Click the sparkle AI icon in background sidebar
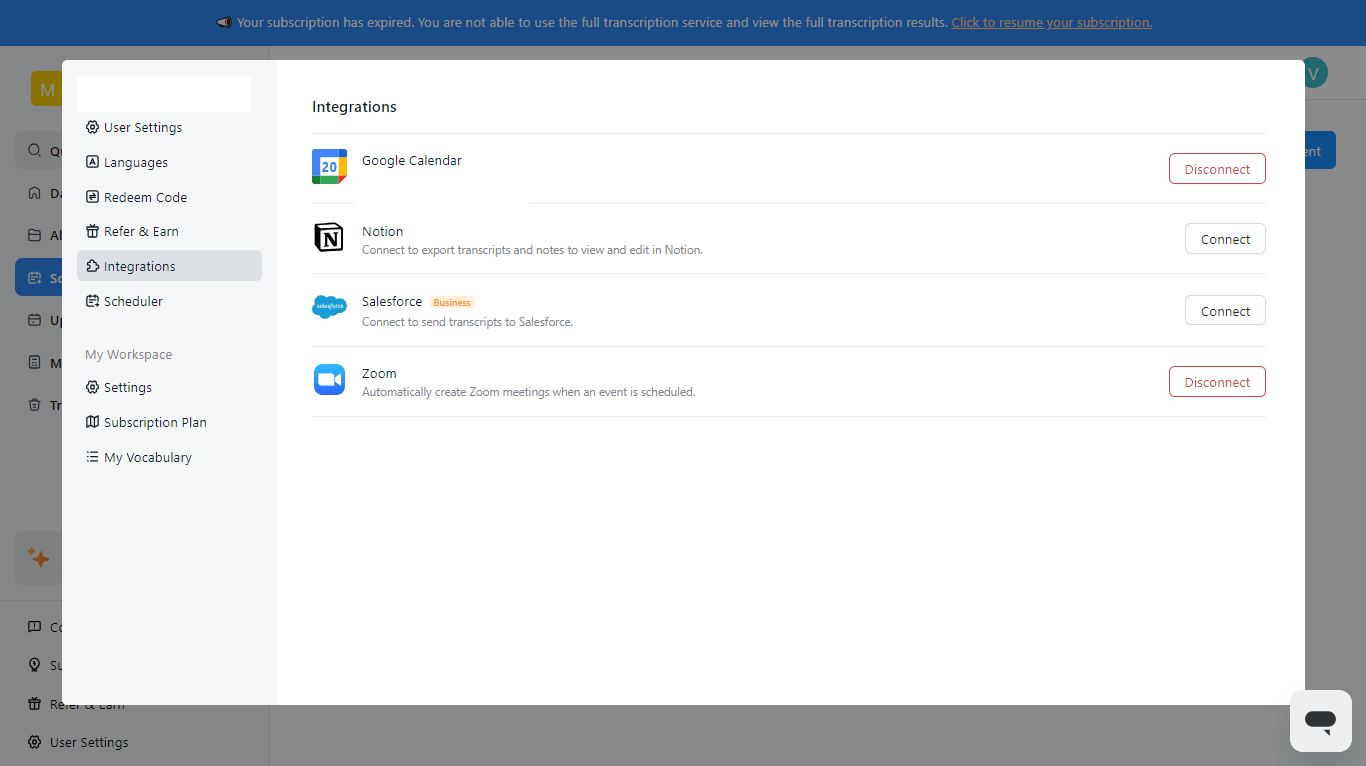Screen dimensions: 1366x766 (x=38, y=557)
